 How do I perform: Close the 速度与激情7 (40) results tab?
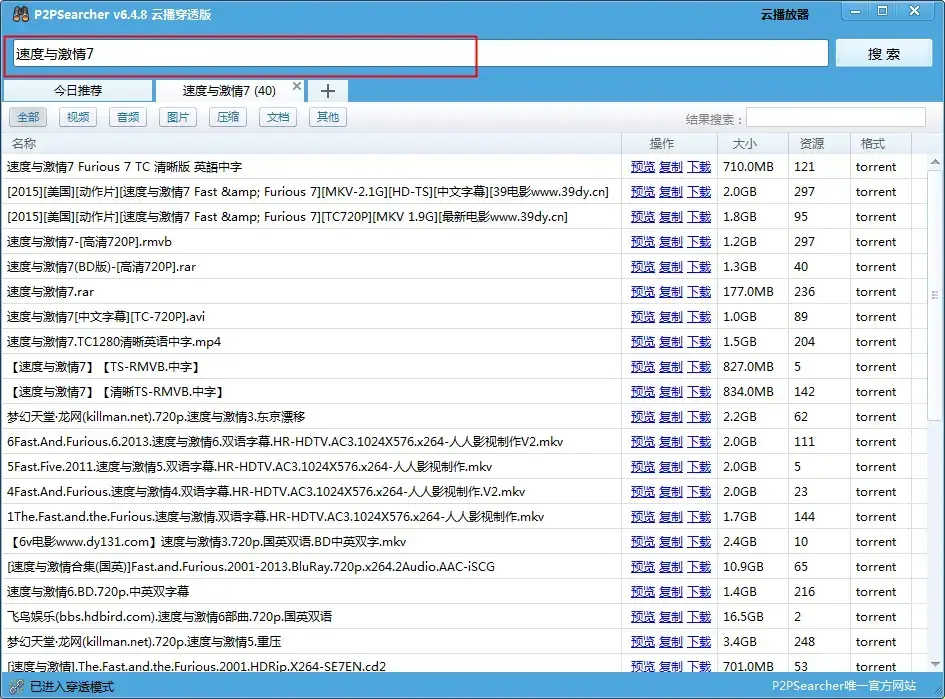click(x=297, y=86)
